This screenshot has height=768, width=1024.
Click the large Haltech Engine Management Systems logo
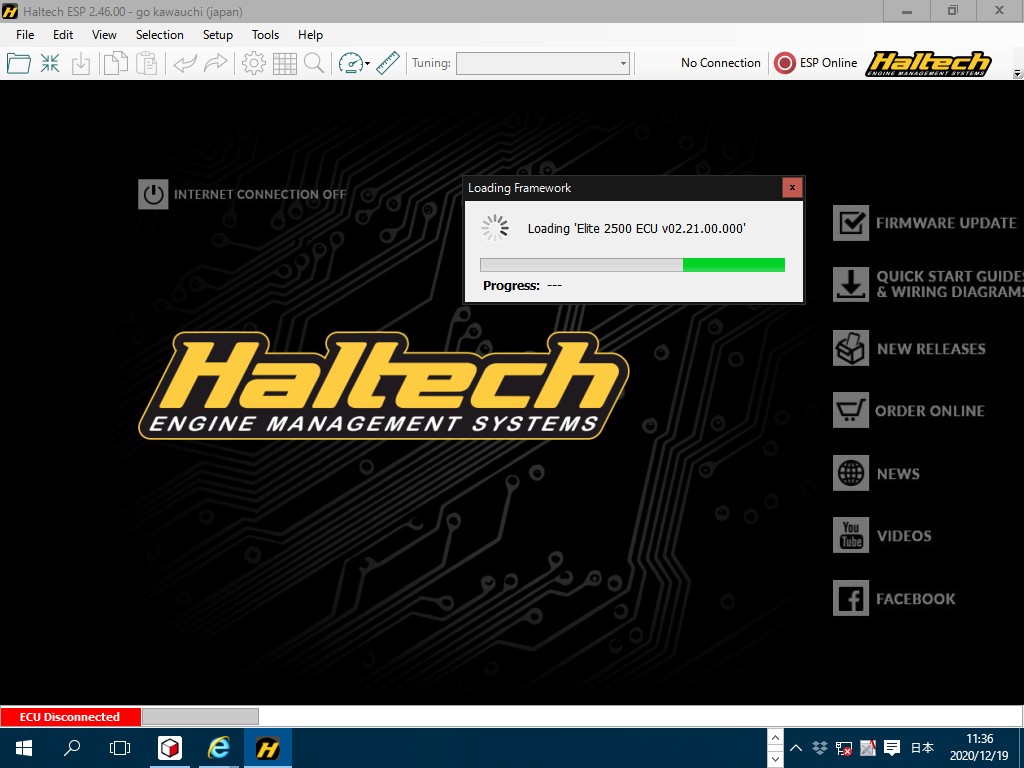(x=384, y=385)
